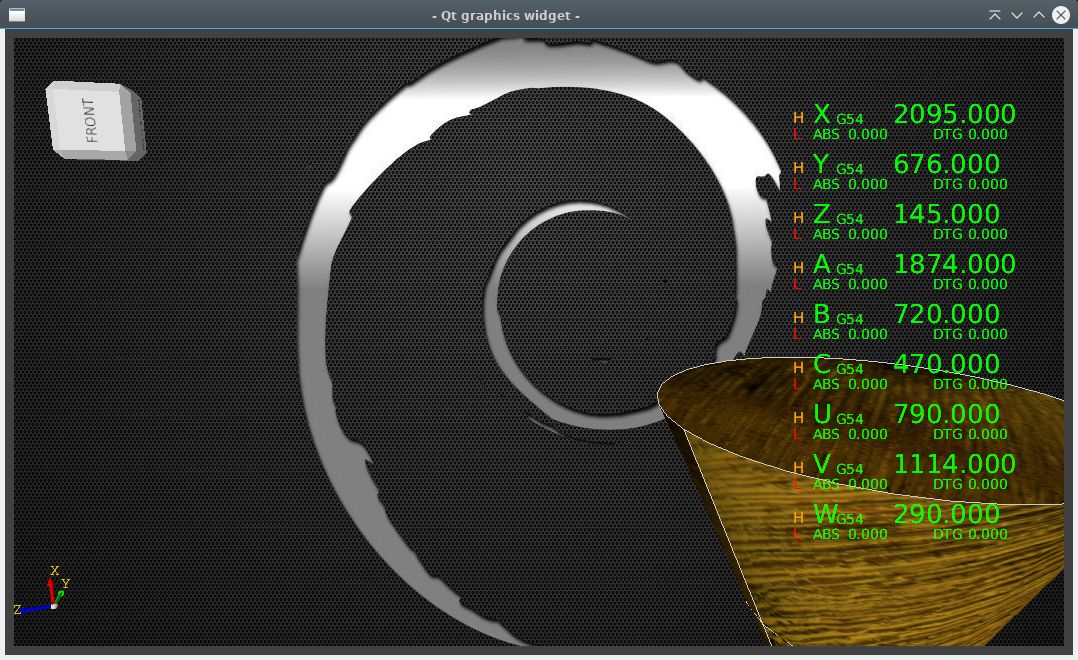
Task: Click the orange H indicator for Y axis
Action: click(x=798, y=168)
